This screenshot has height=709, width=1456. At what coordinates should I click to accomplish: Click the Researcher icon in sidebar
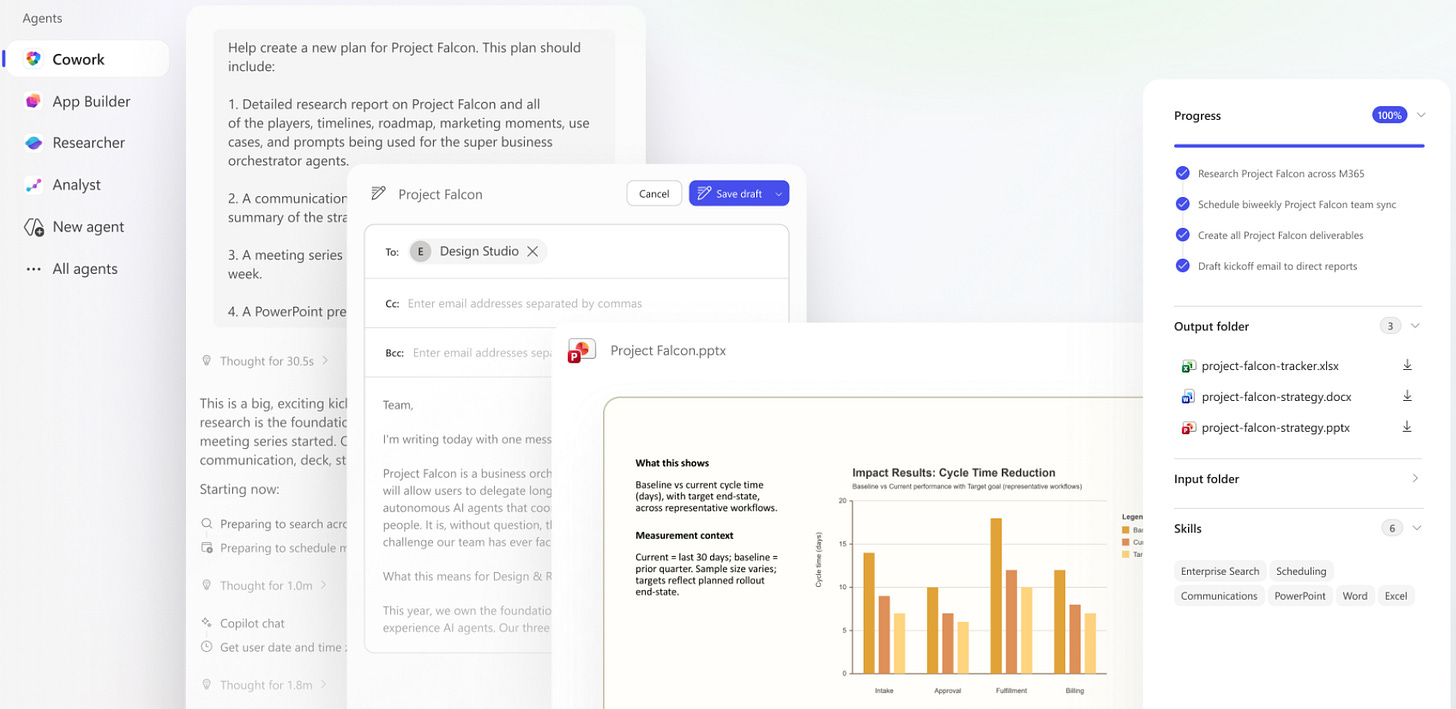pos(34,143)
